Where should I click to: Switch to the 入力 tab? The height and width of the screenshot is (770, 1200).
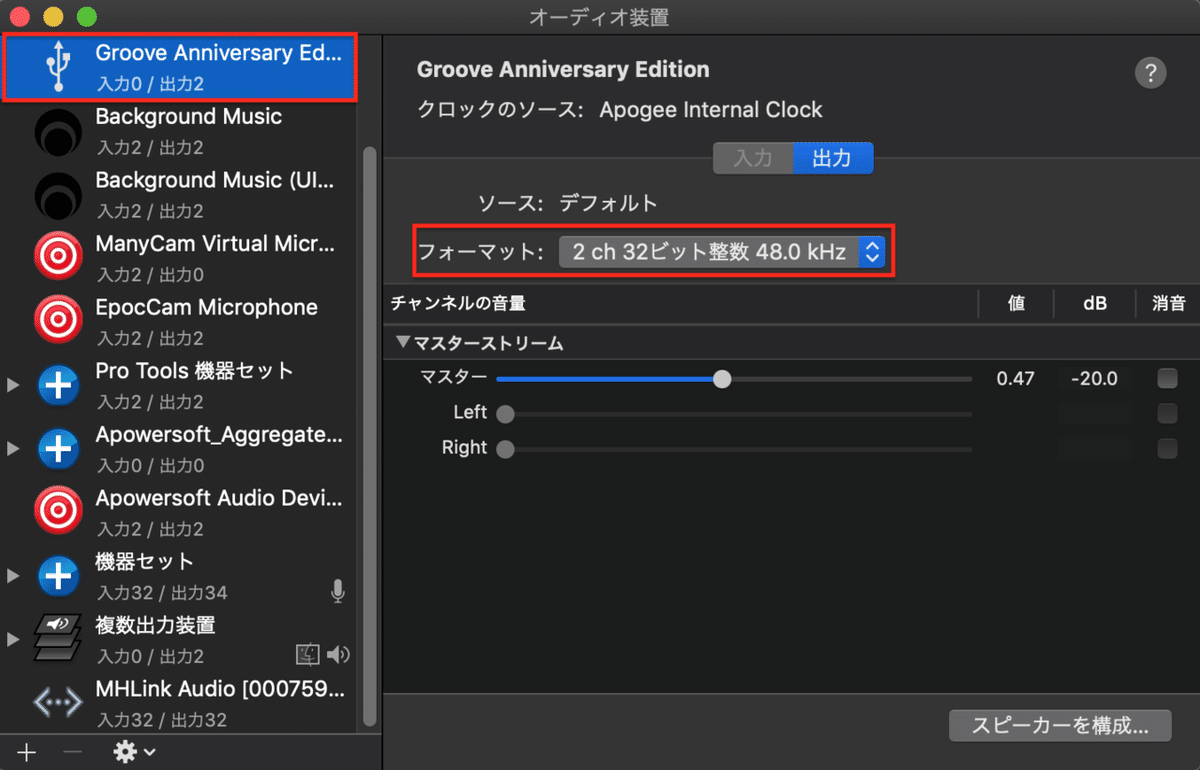point(753,158)
